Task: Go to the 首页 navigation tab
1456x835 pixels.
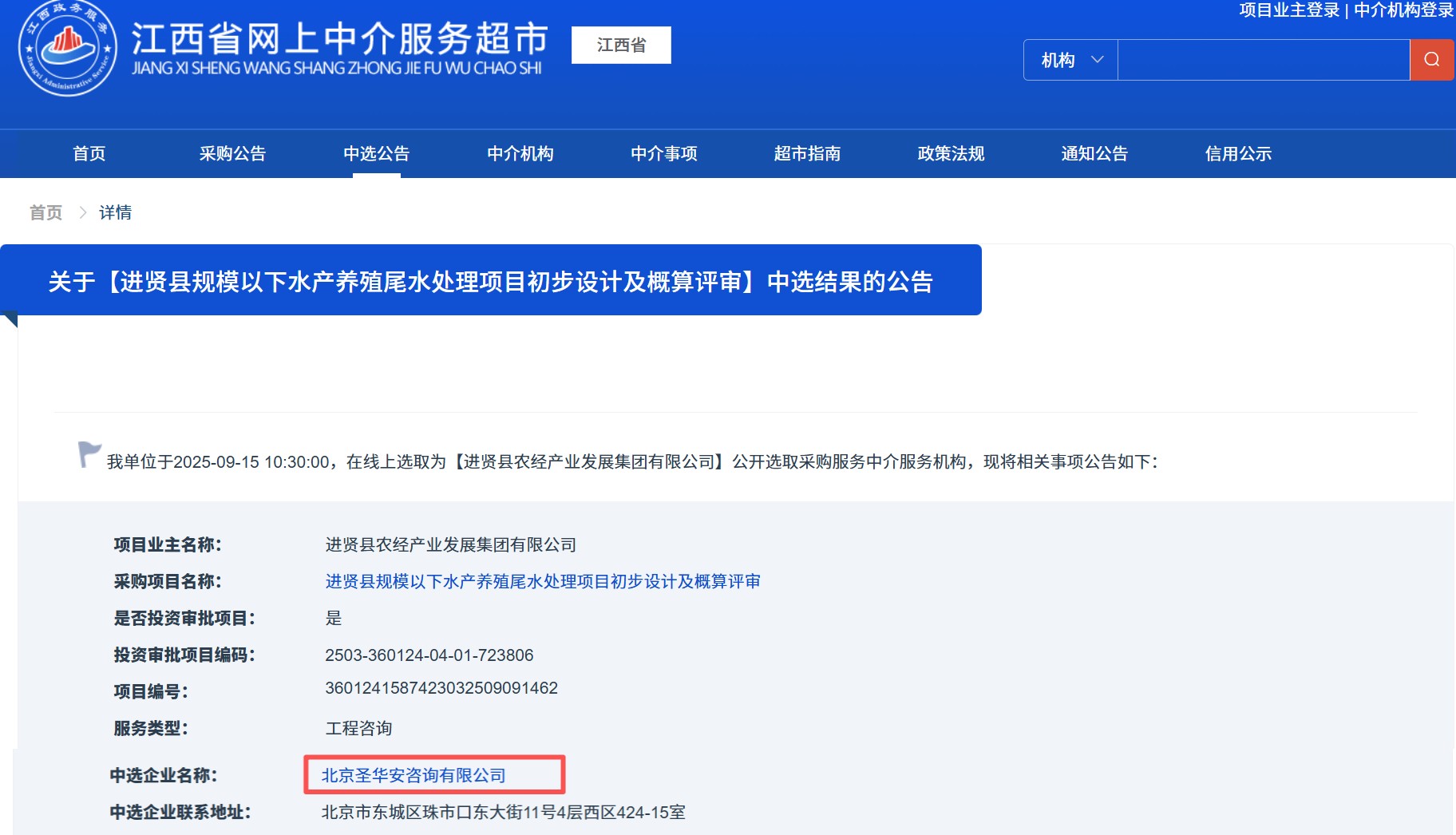Action: (x=89, y=153)
